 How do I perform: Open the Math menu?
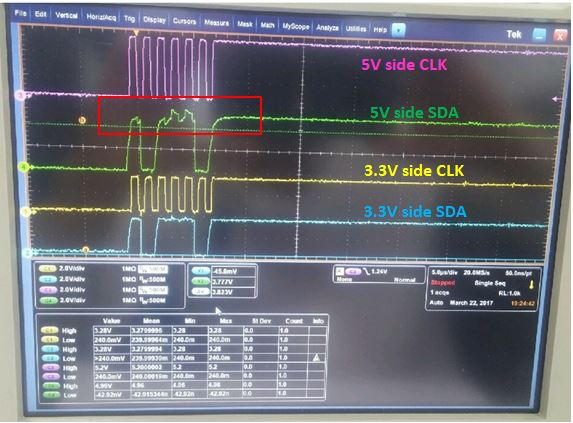(x=267, y=25)
